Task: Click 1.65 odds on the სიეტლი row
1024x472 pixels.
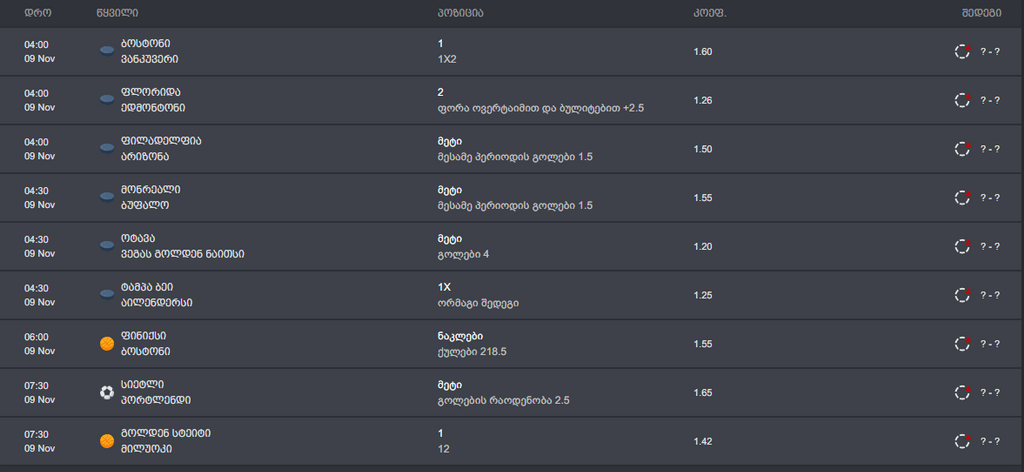Action: coord(703,393)
